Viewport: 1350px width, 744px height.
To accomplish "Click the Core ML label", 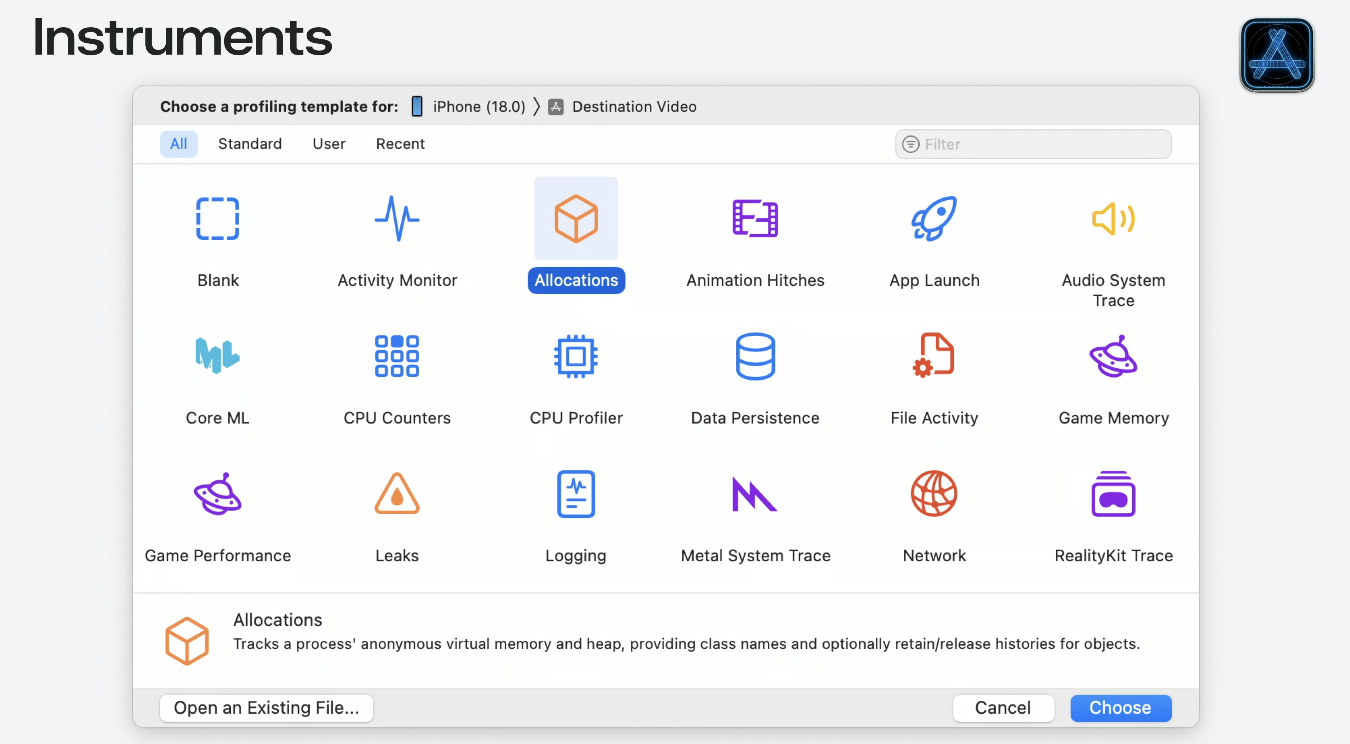I will [217, 418].
